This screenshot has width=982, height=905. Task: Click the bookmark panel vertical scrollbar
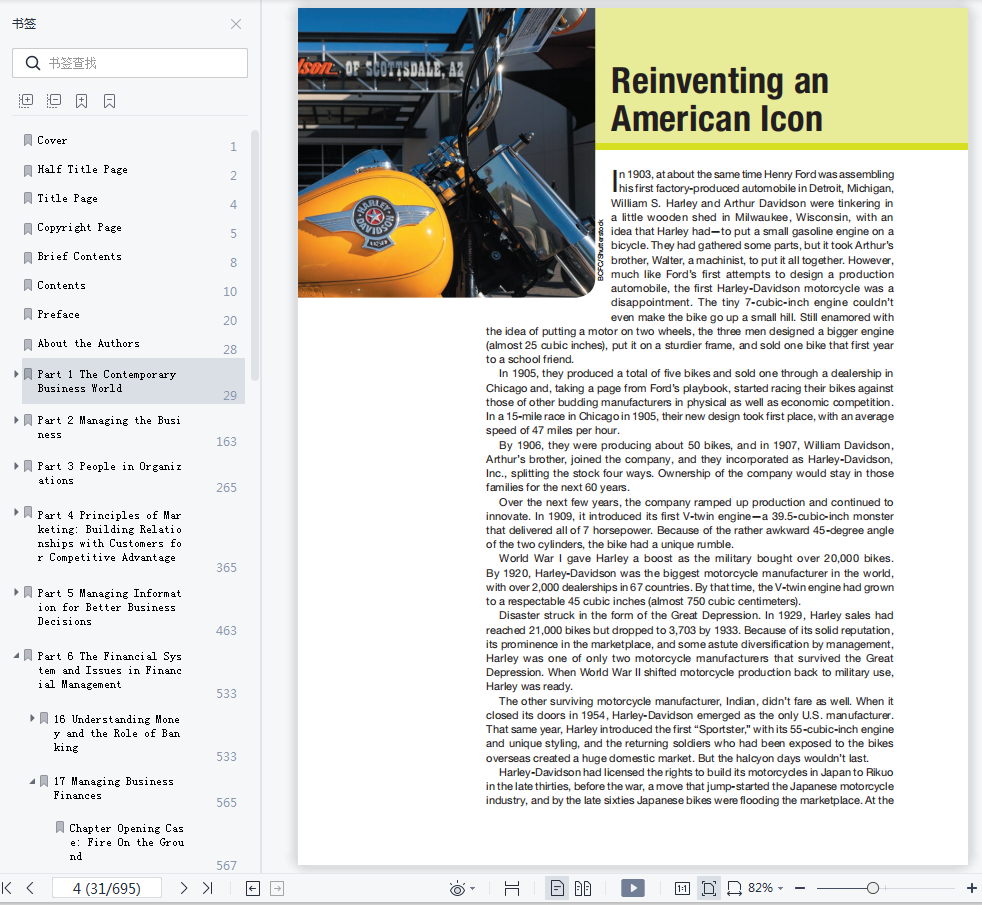(x=254, y=255)
